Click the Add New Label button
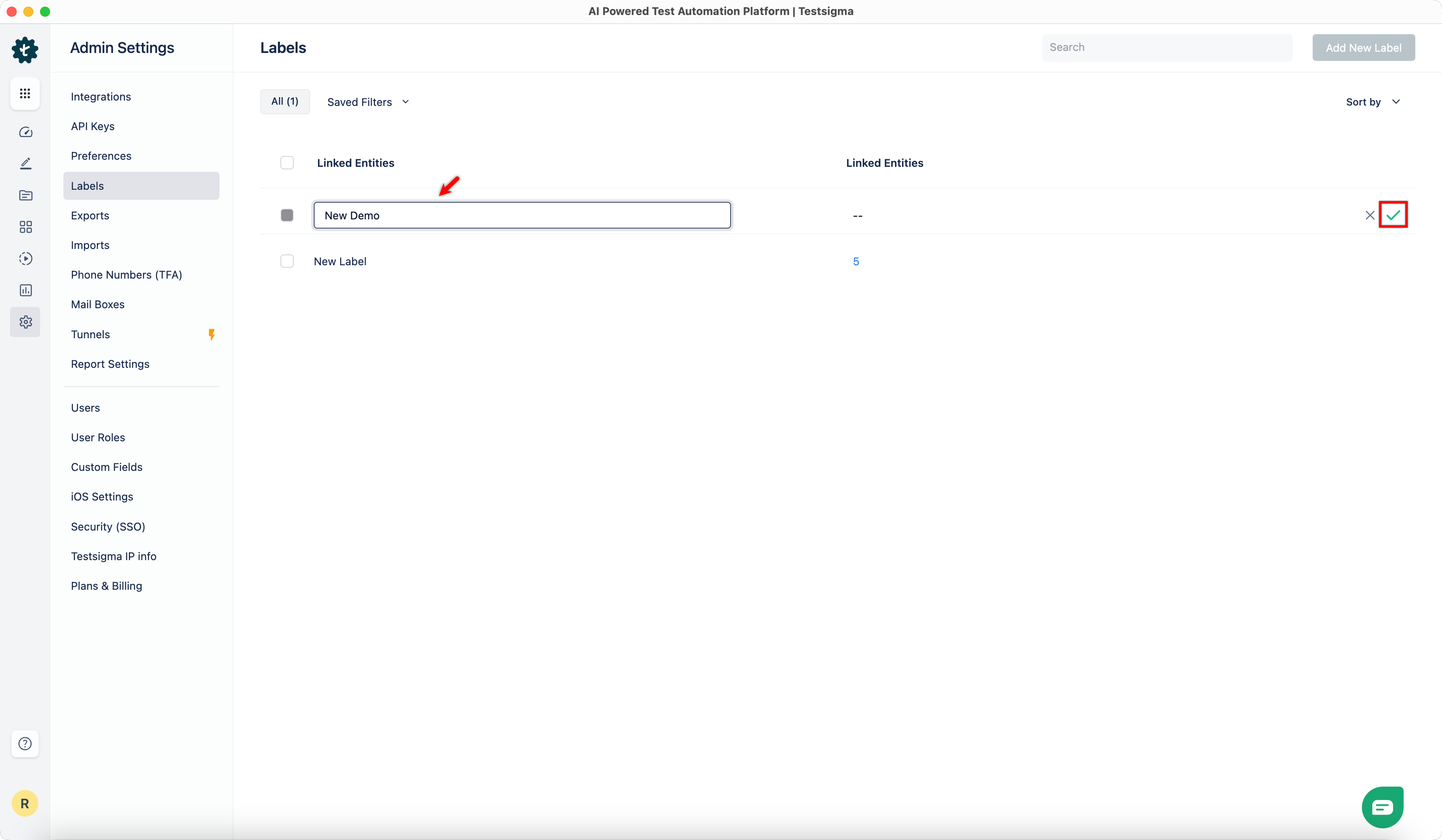The height and width of the screenshot is (840, 1442). click(1363, 48)
